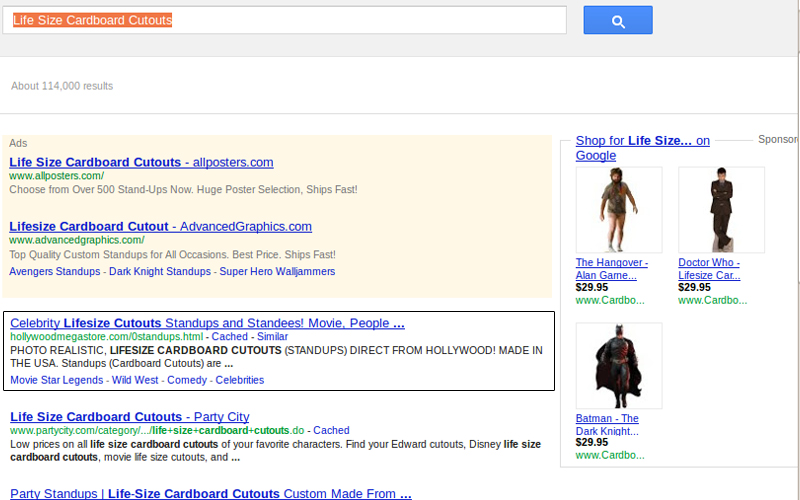
Task: Click the Life Size Cardboard Cutouts search field
Action: [x=284, y=20]
